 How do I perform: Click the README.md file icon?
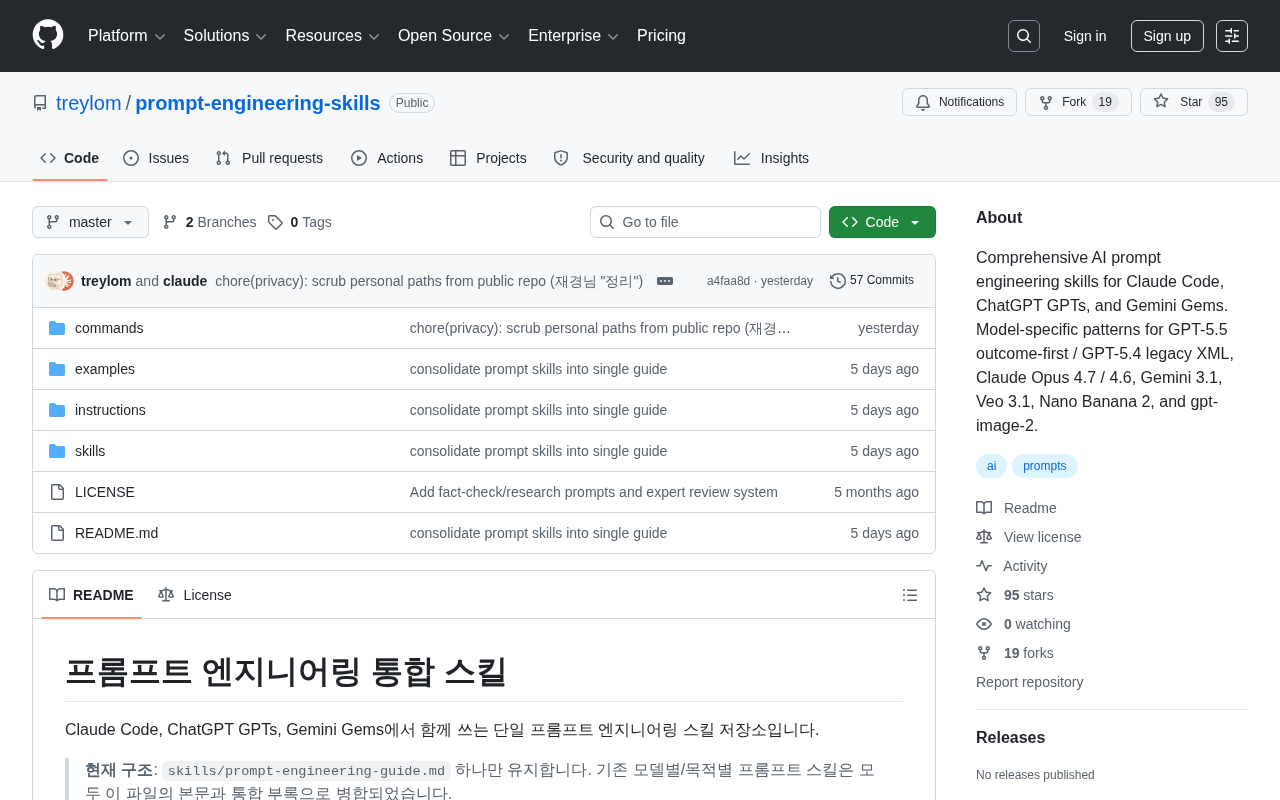57,533
